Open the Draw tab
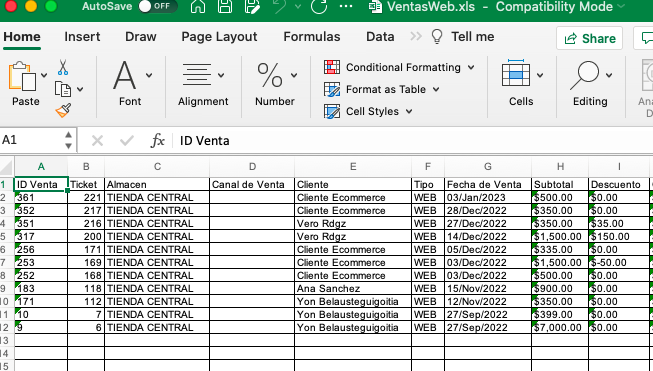The height and width of the screenshot is (371, 653). click(141, 37)
